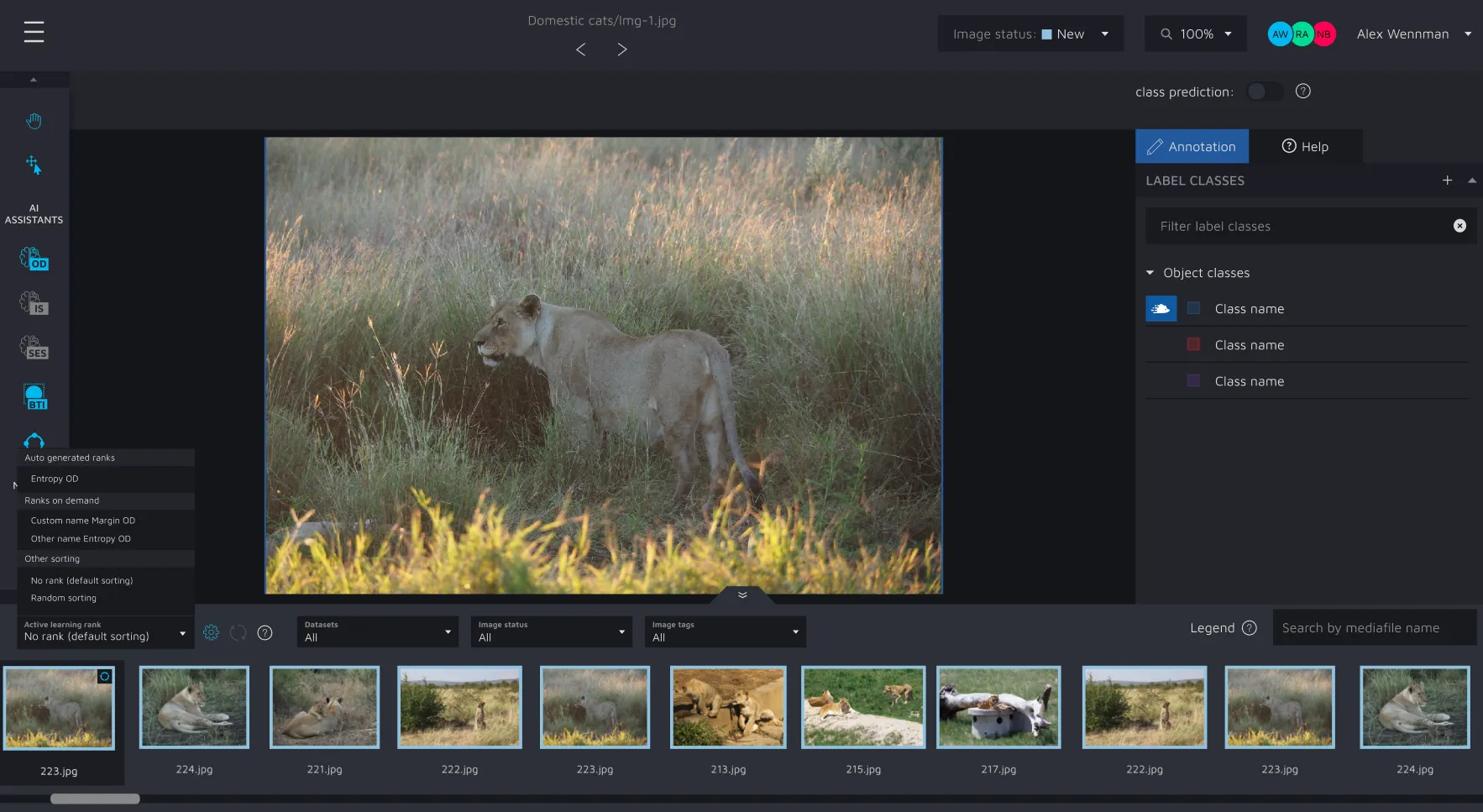Go to the next image arrow
This screenshot has height=812, width=1483.
click(x=622, y=50)
